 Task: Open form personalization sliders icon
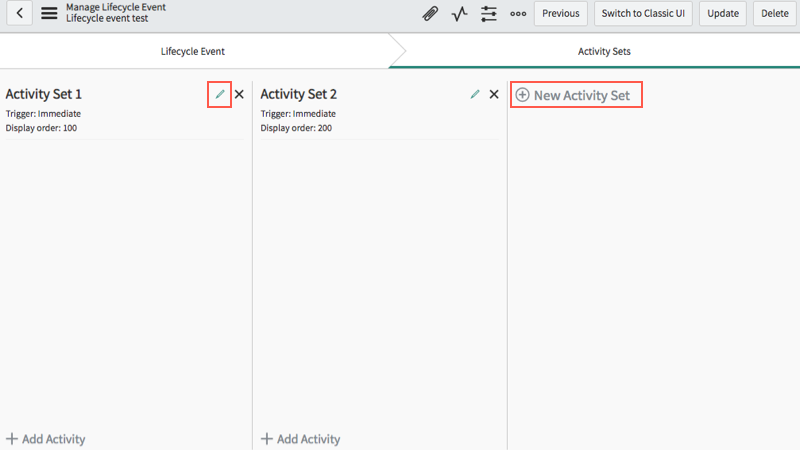click(x=488, y=14)
